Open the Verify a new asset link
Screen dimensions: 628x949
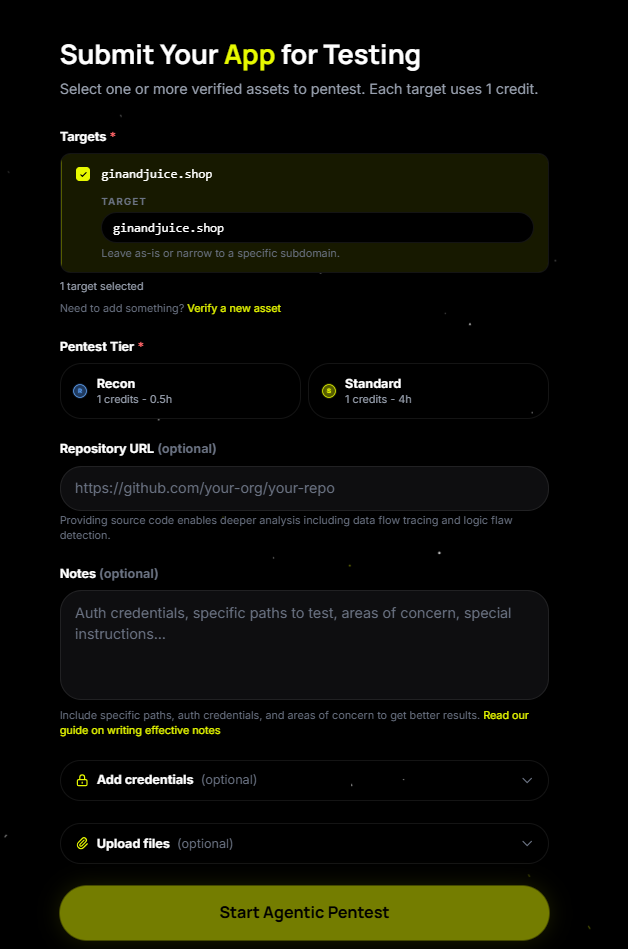pyautogui.click(x=234, y=309)
